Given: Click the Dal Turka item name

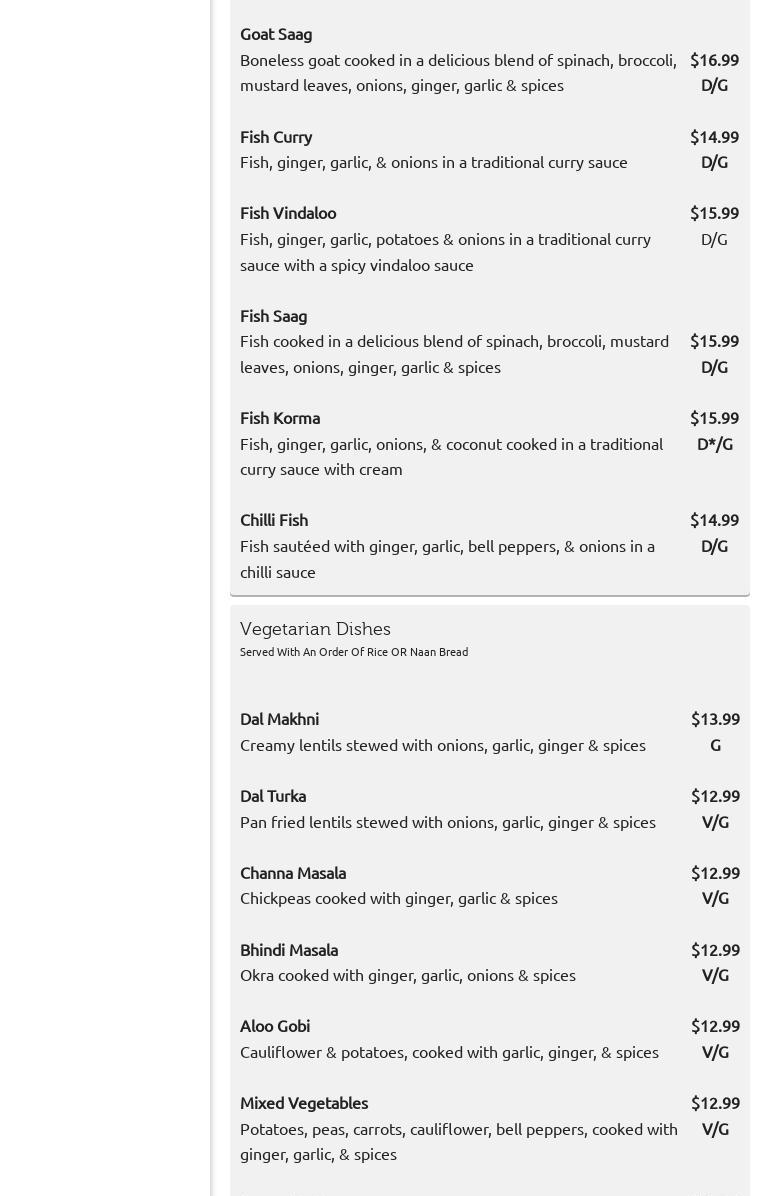Looking at the screenshot, I should [273, 796].
